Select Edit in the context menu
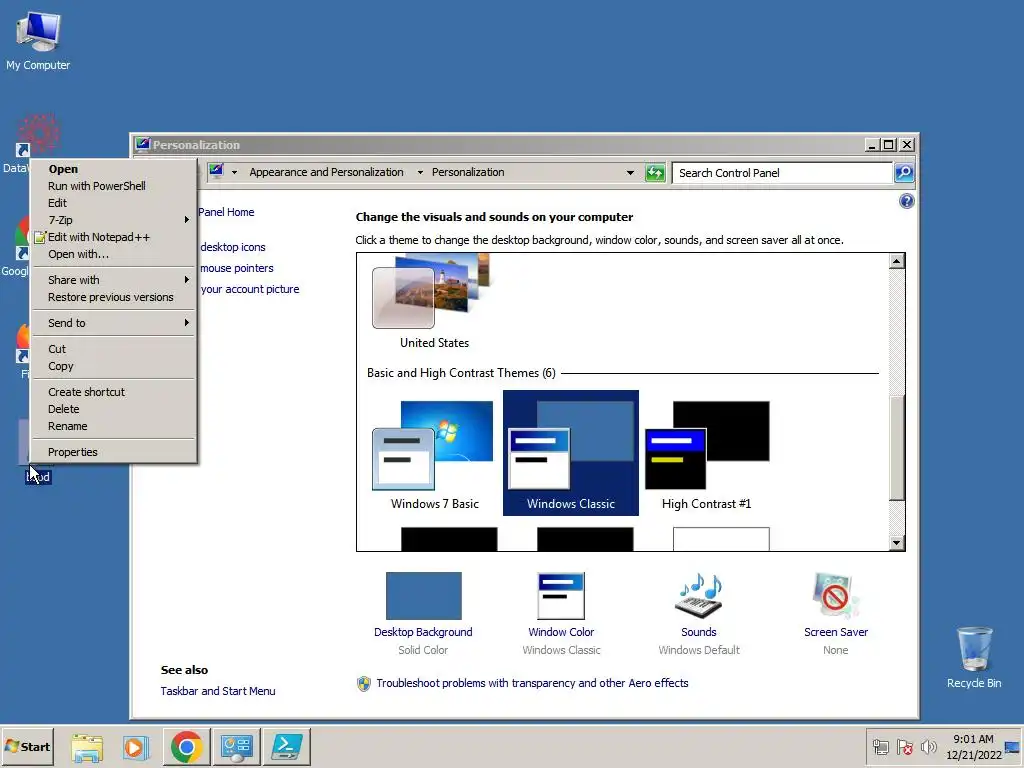The width and height of the screenshot is (1024, 768). [x=113, y=203]
